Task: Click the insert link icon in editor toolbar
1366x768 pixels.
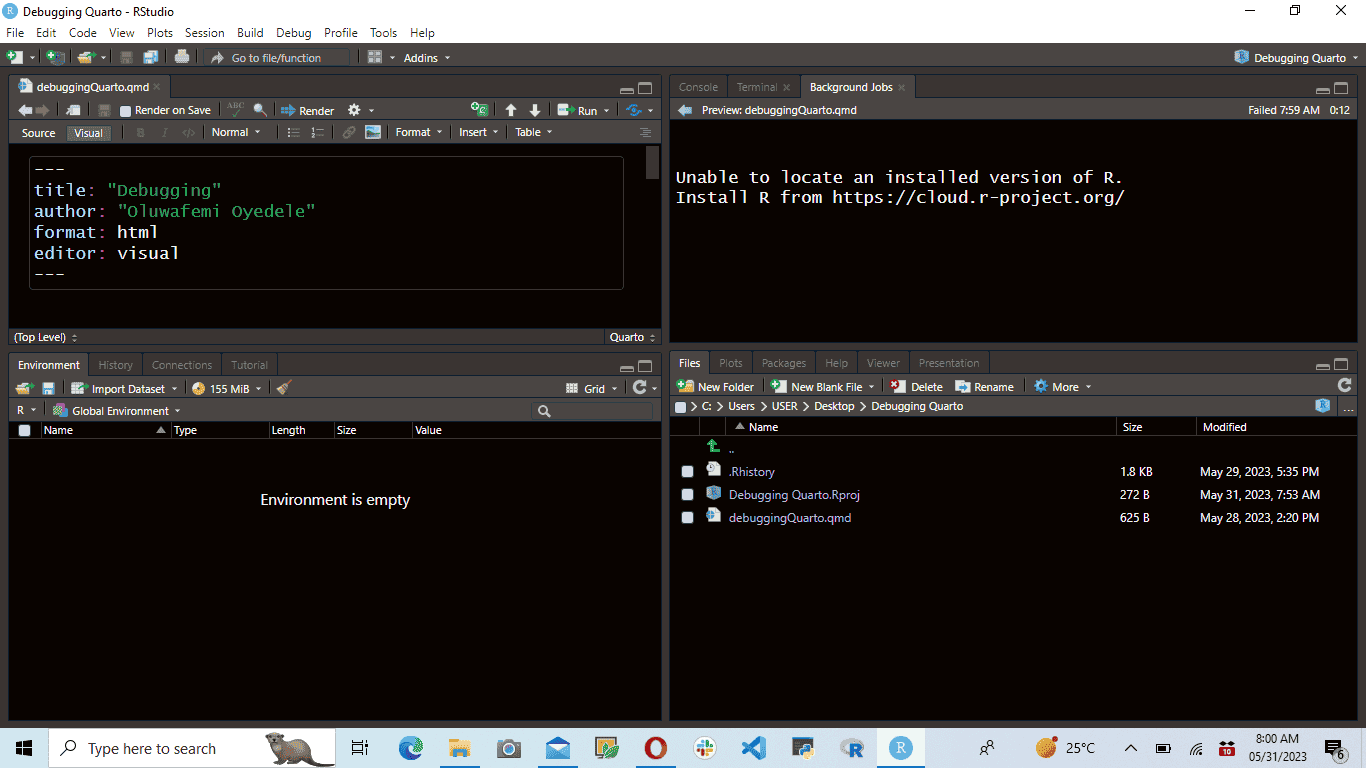Action: (349, 131)
